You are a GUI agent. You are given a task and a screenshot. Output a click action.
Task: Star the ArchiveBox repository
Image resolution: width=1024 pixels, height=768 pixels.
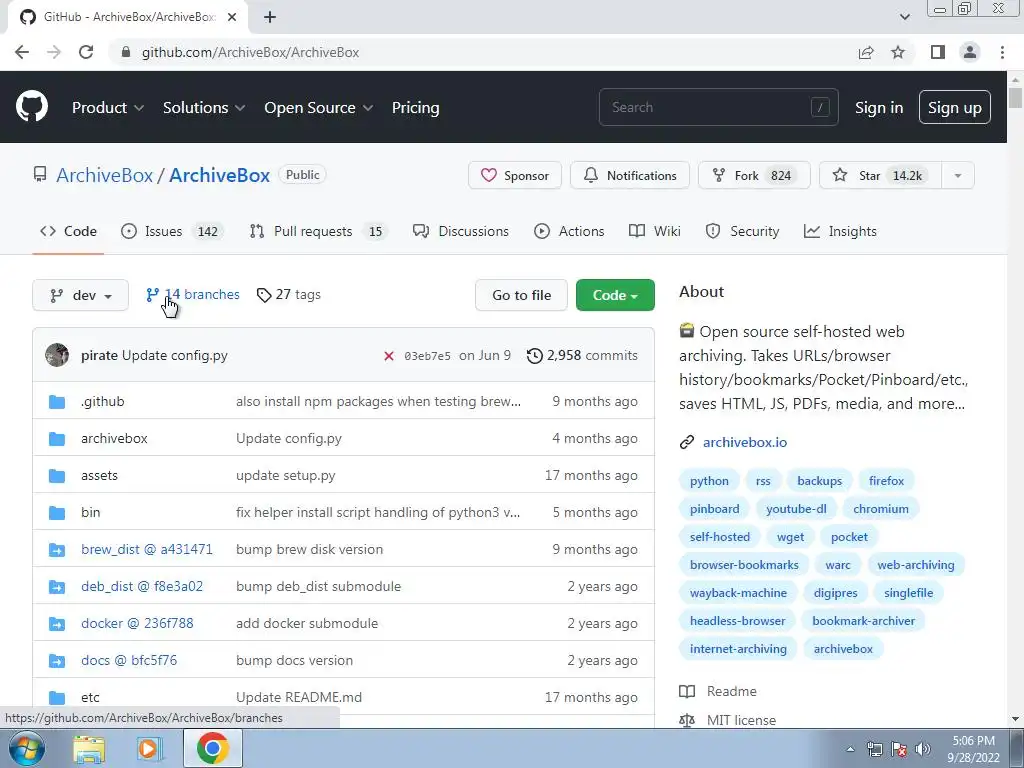point(880,175)
